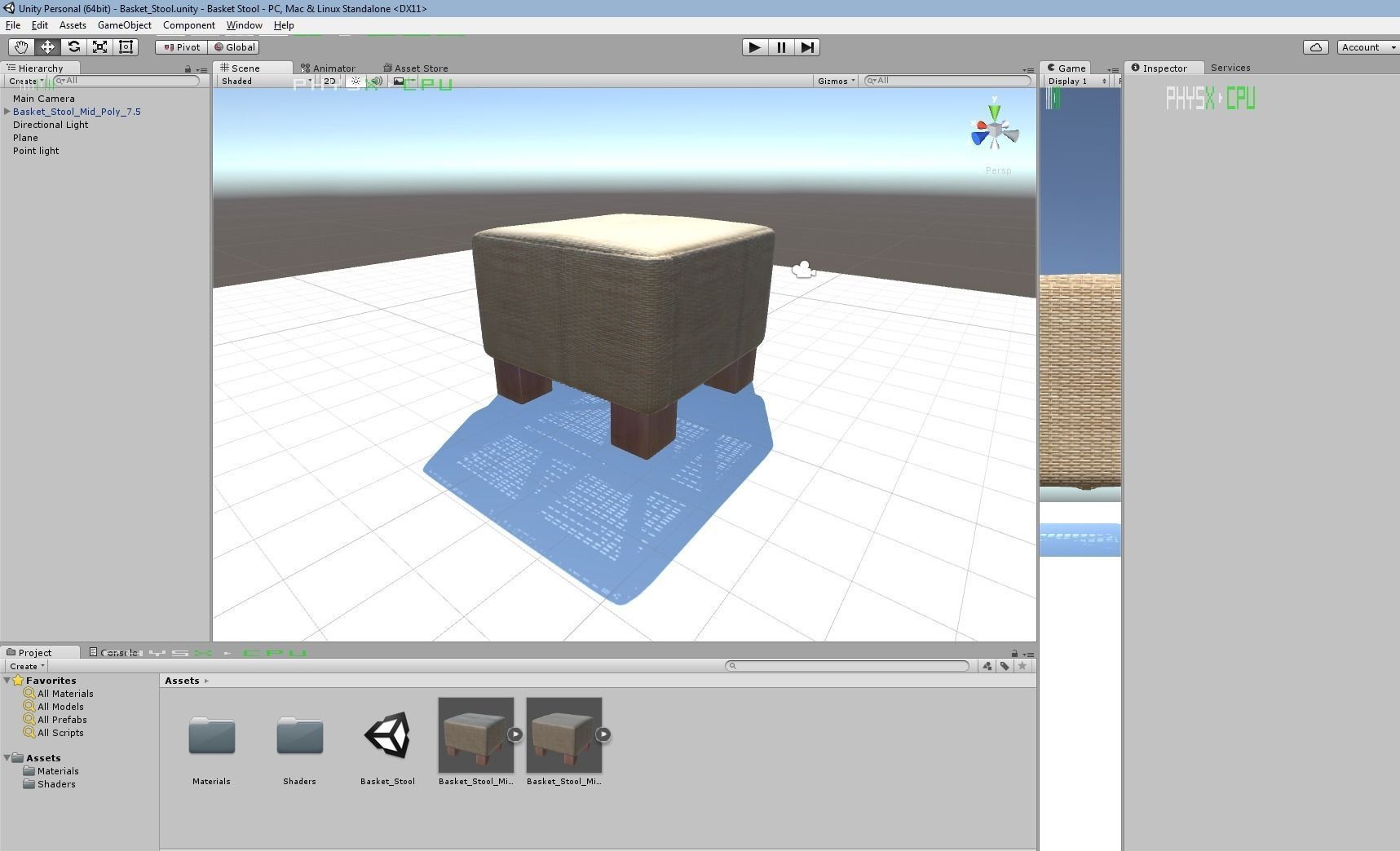Open the Hierarchy Create dropdown
Screen dimensions: 1400x851
click(x=26, y=81)
